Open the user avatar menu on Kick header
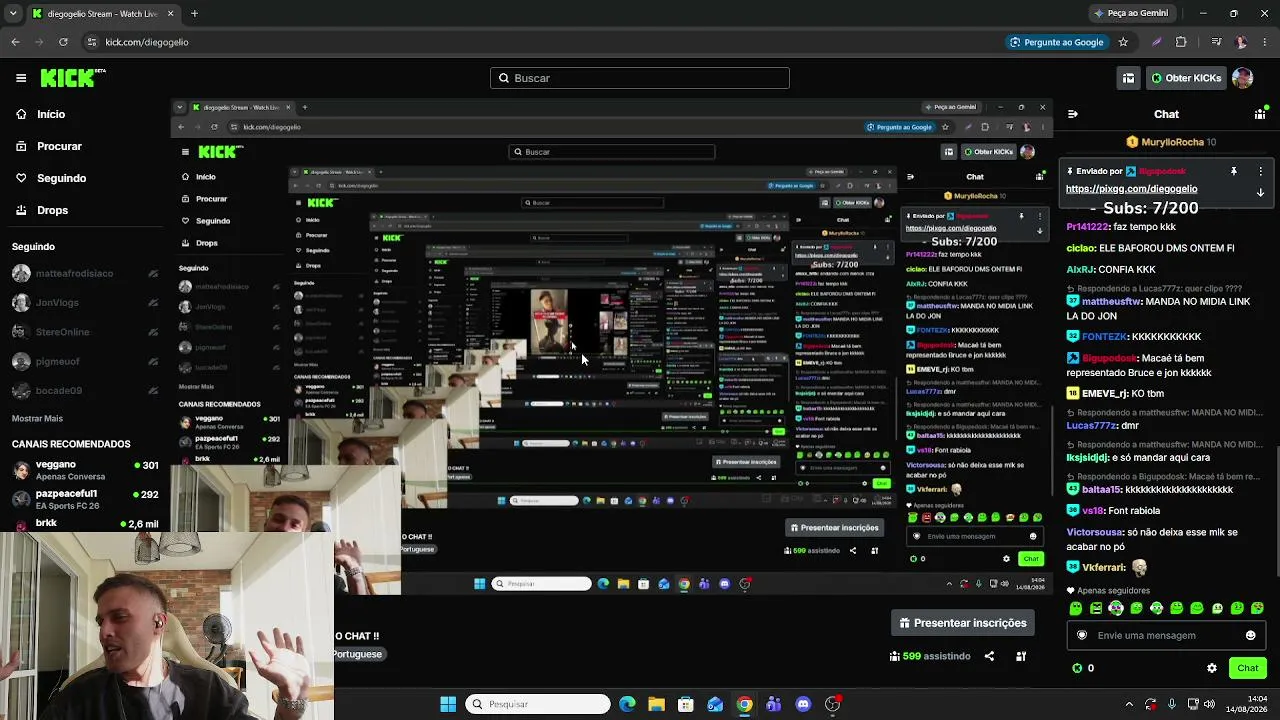This screenshot has height=720, width=1280. [1242, 78]
